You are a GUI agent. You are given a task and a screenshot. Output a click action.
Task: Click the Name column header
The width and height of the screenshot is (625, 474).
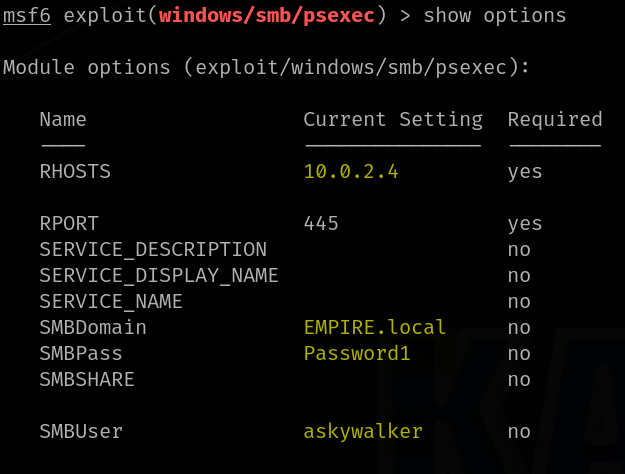coord(63,120)
